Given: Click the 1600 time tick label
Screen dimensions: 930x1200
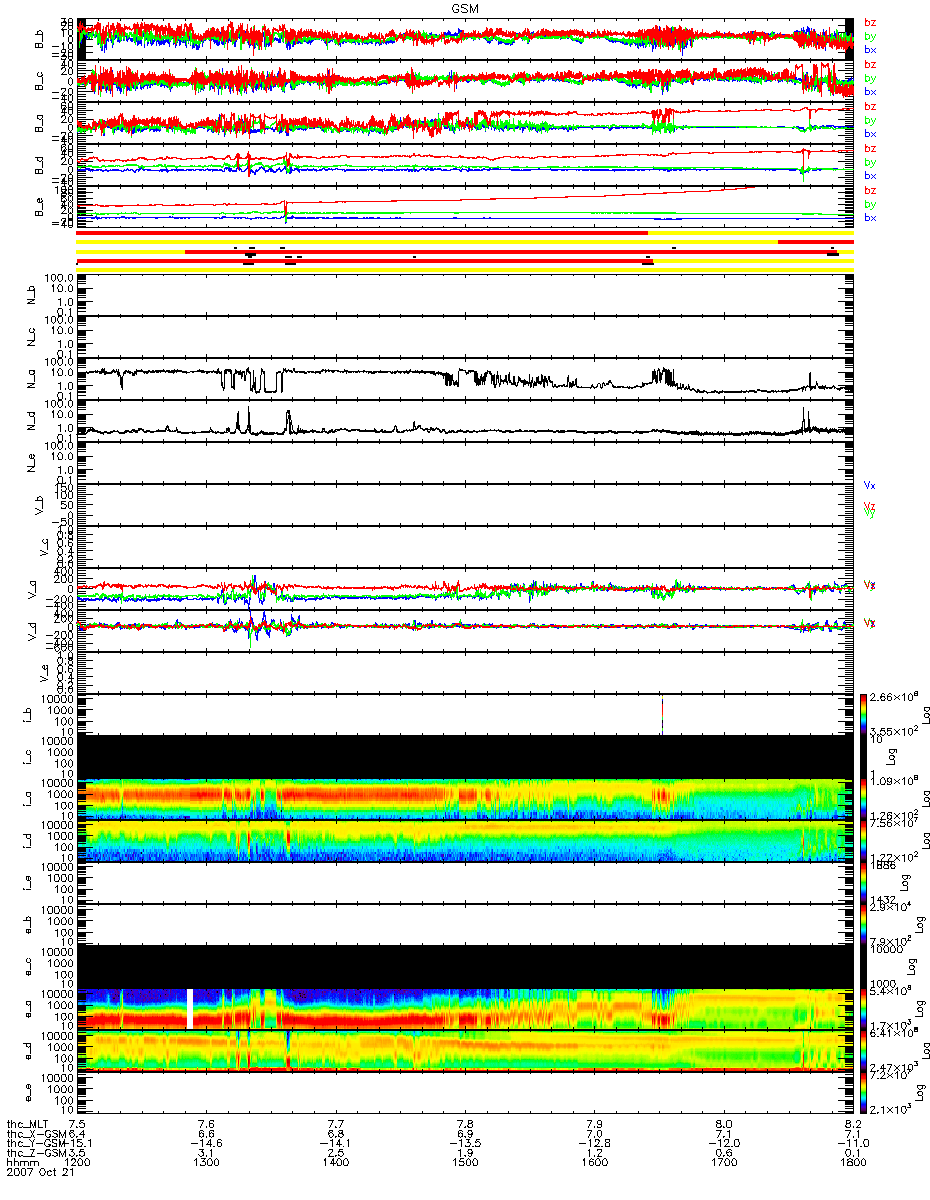Looking at the screenshot, I should pyautogui.click(x=594, y=1164).
